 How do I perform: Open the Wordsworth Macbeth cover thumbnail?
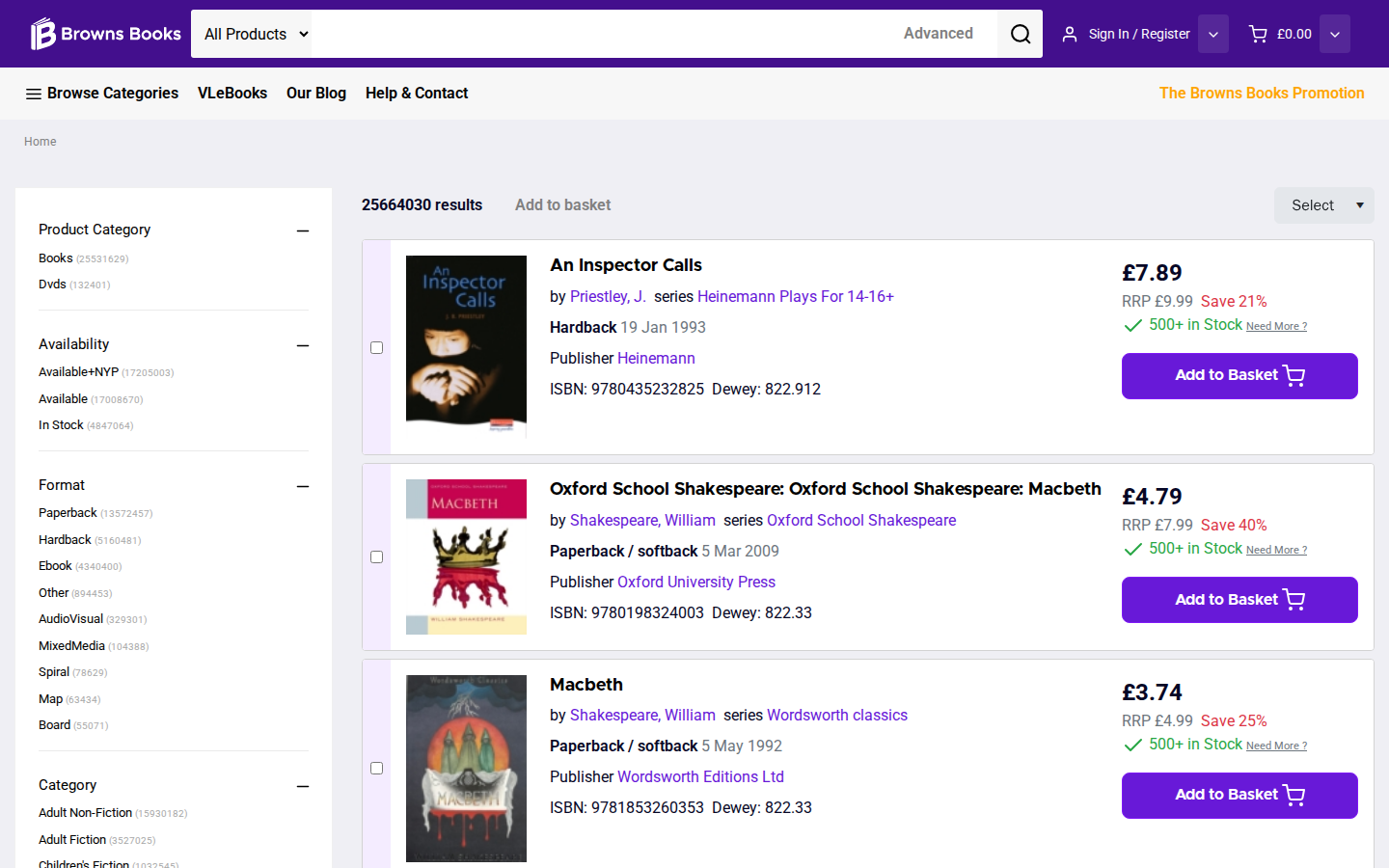pyautogui.click(x=466, y=769)
